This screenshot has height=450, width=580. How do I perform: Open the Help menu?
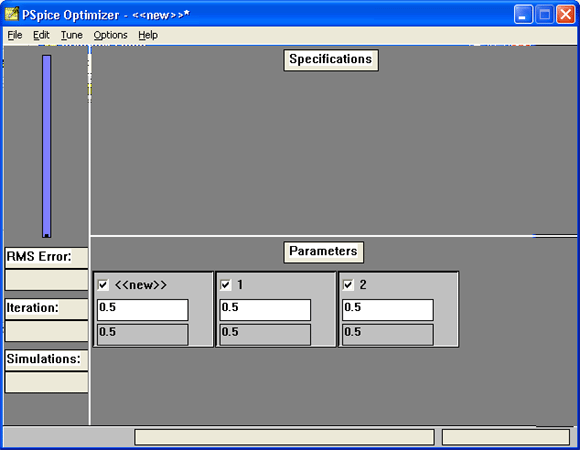pyautogui.click(x=148, y=35)
